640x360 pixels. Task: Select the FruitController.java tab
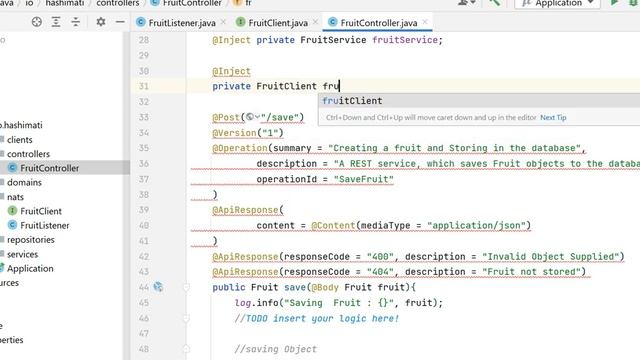pyautogui.click(x=379, y=23)
